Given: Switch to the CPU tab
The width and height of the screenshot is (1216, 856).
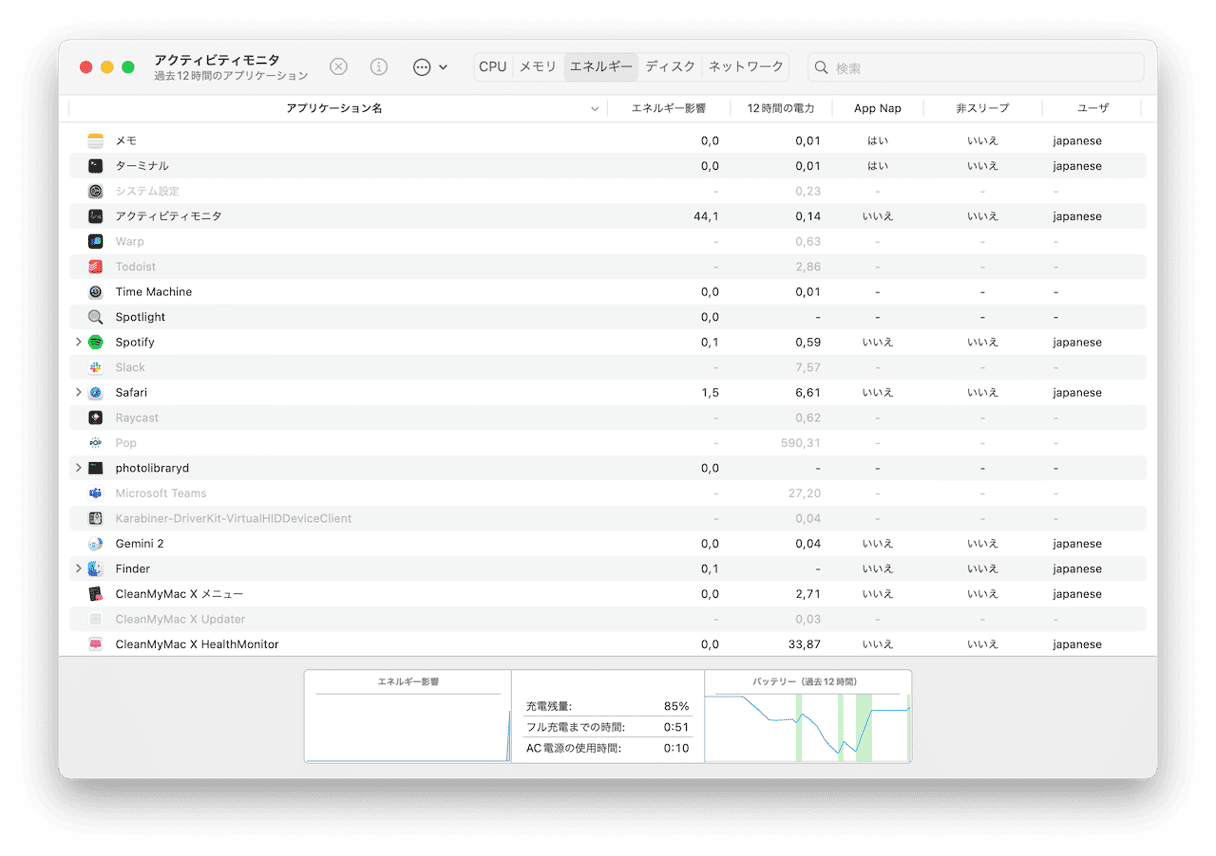Looking at the screenshot, I should click(x=493, y=67).
